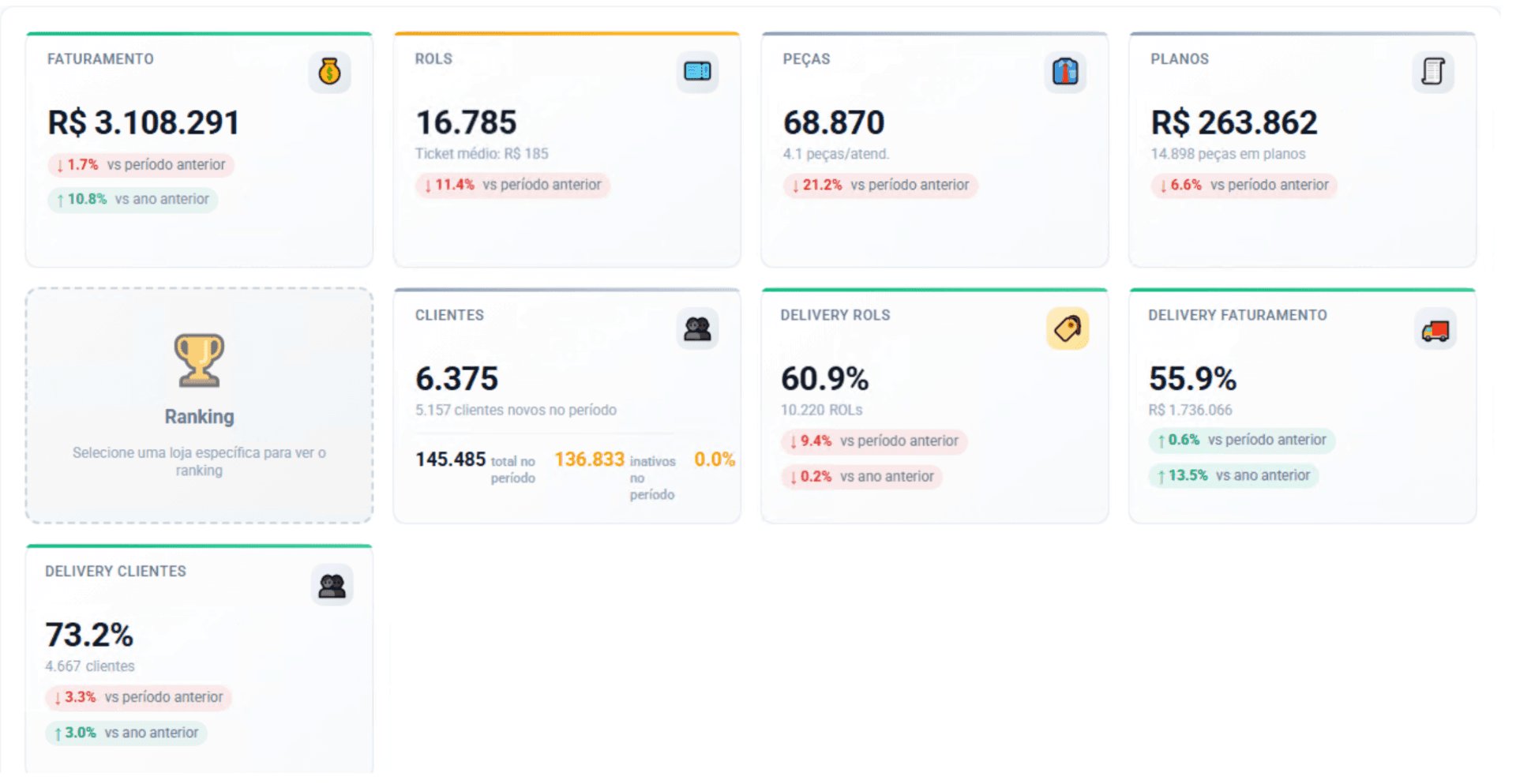This screenshot has height=784, width=1516.
Task: Click the scroll document icon in Planos card
Action: pos(1433,72)
